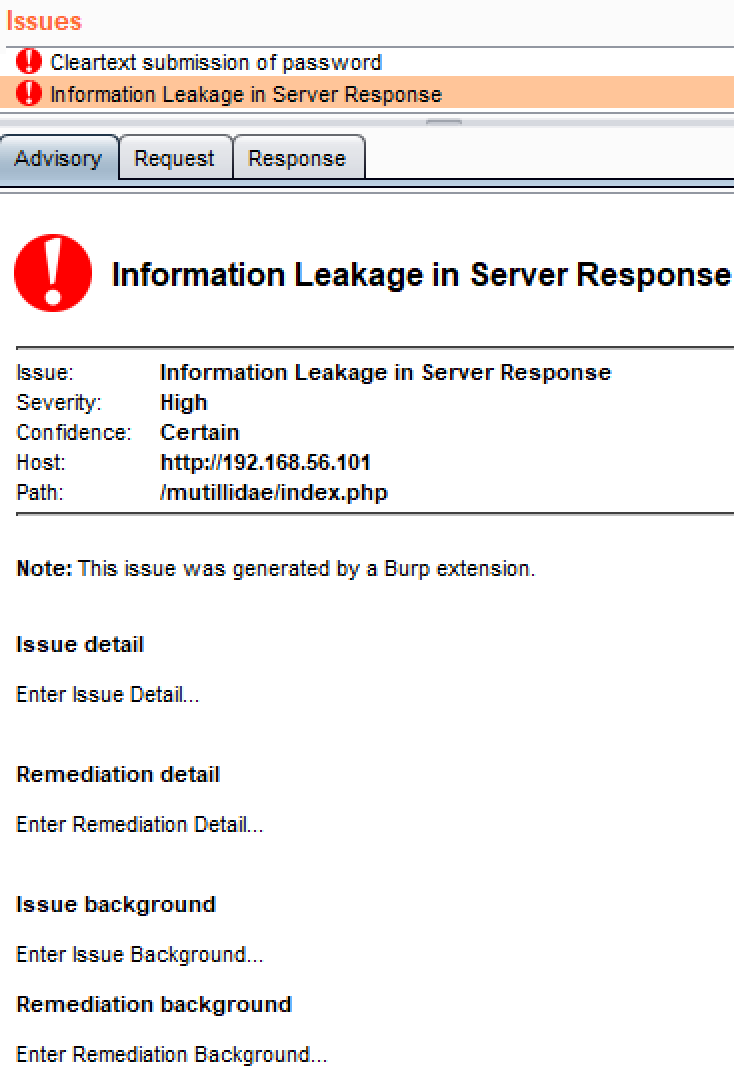Screen dimensions: 734x1066
Task: Open the Response tab
Action: (x=296, y=158)
